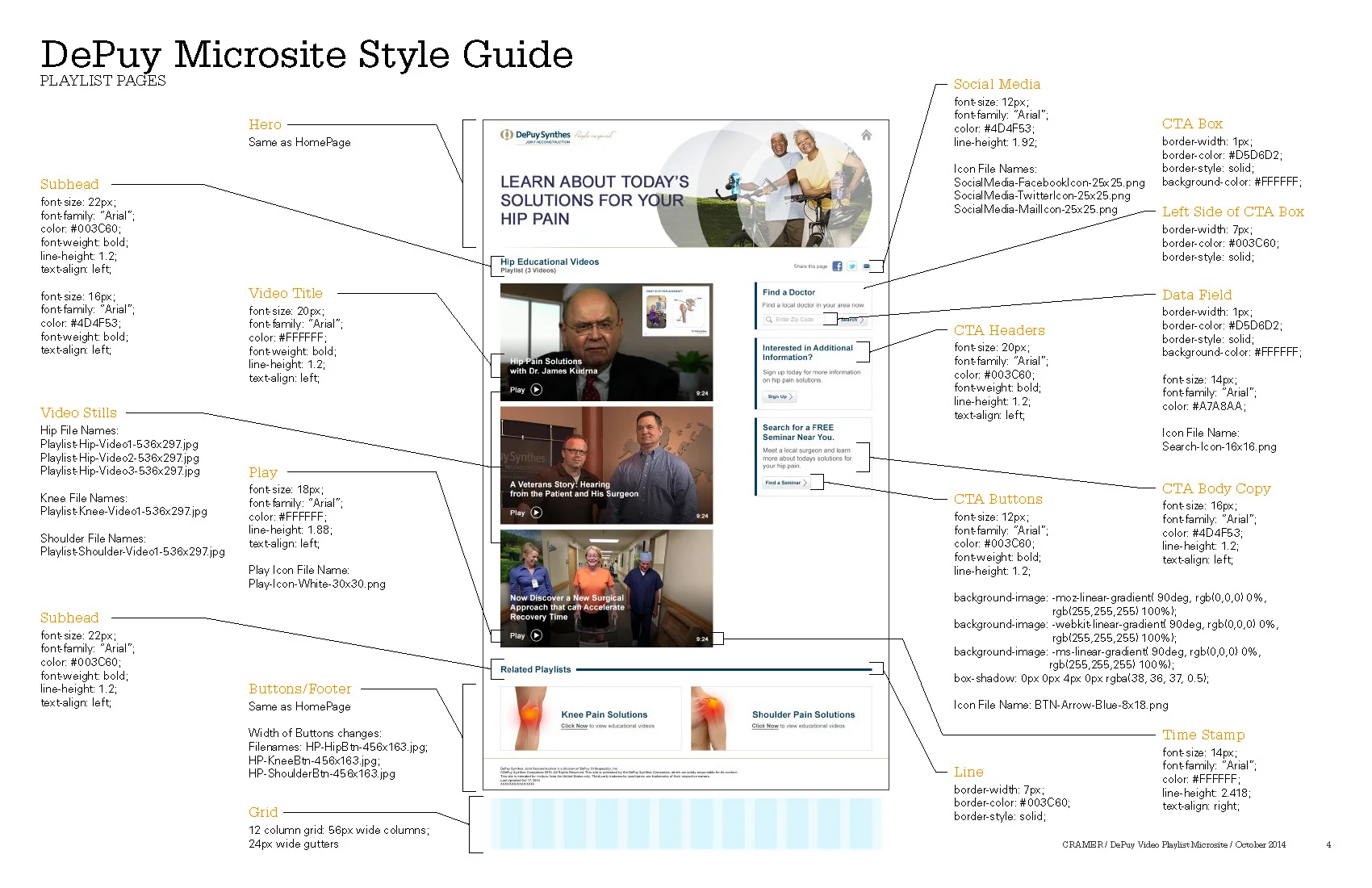Click the Find a Seminar button
The height and width of the screenshot is (888, 1372).
click(785, 483)
